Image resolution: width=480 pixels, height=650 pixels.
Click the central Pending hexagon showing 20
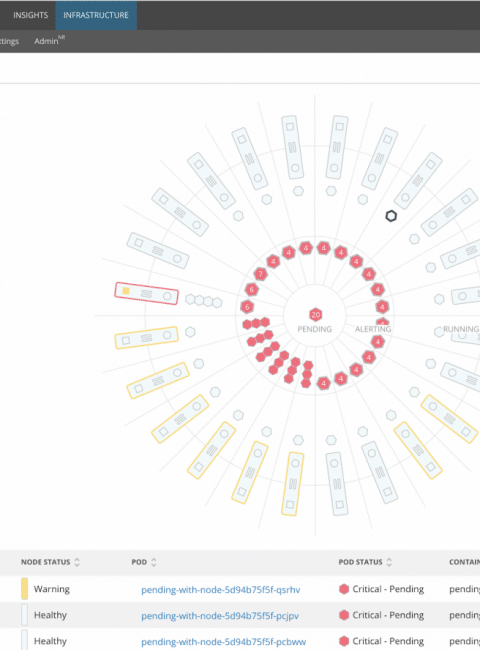315,315
